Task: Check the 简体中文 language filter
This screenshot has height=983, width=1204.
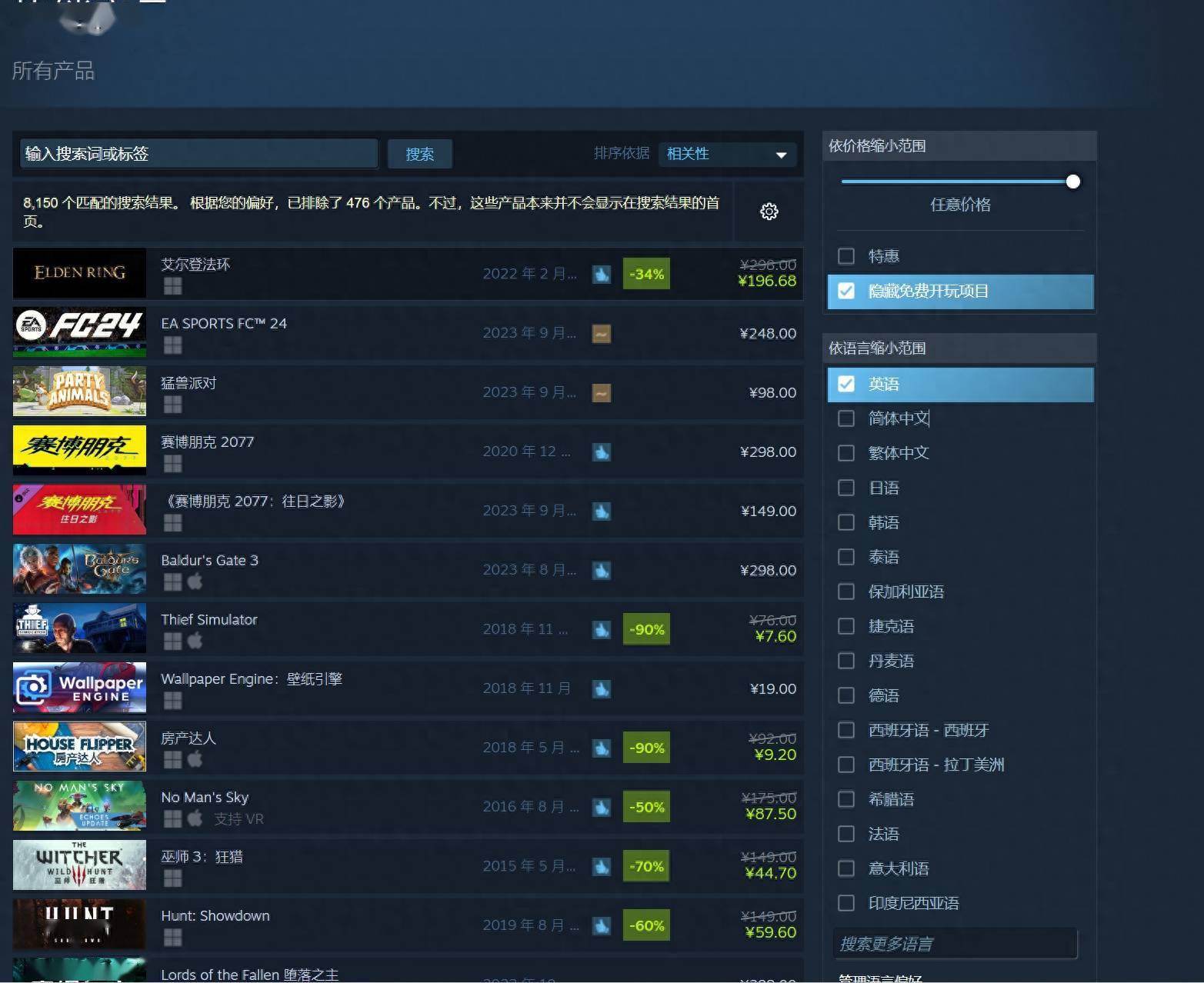Action: click(846, 418)
